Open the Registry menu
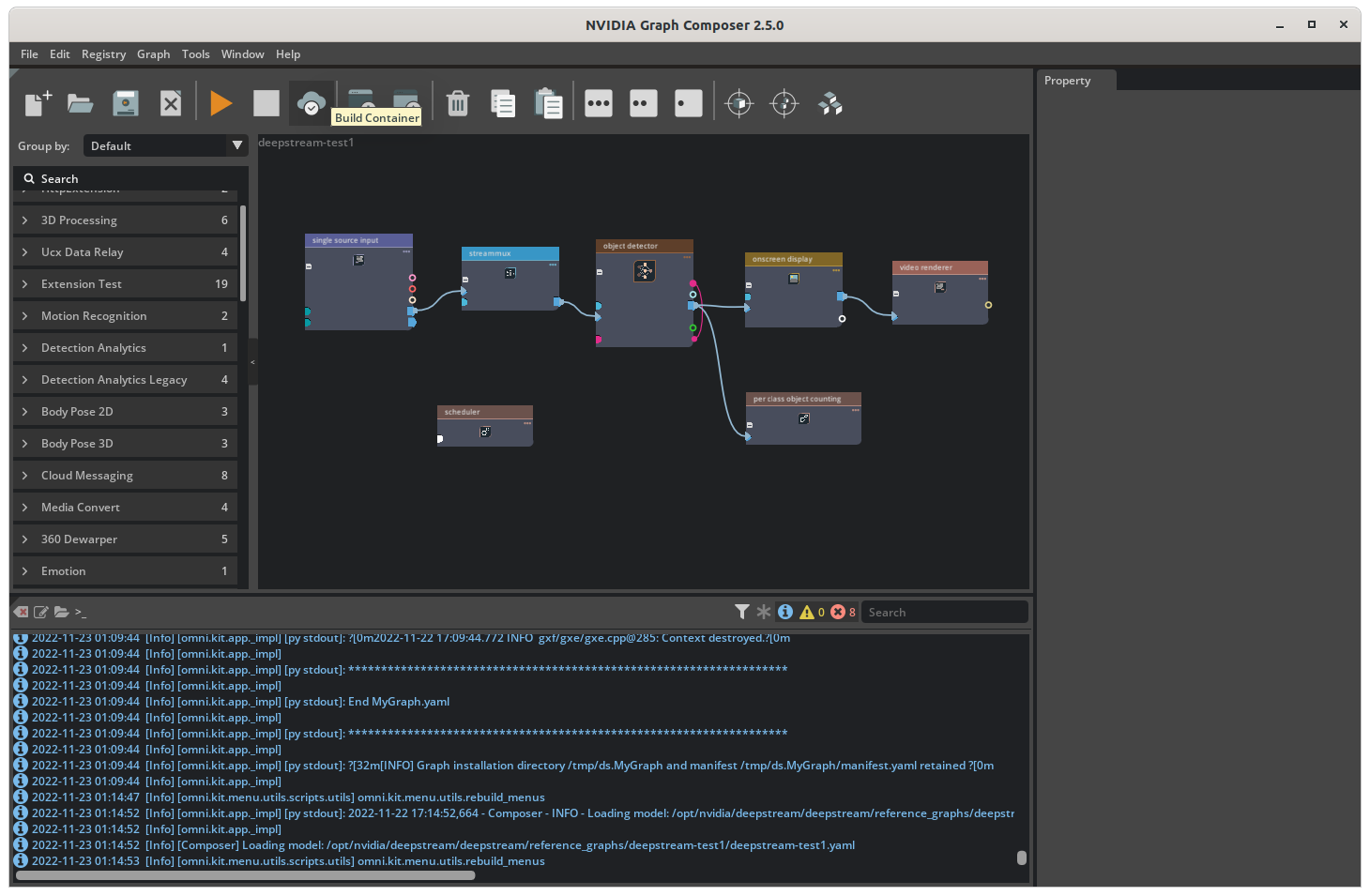The image size is (1370, 896). (103, 54)
